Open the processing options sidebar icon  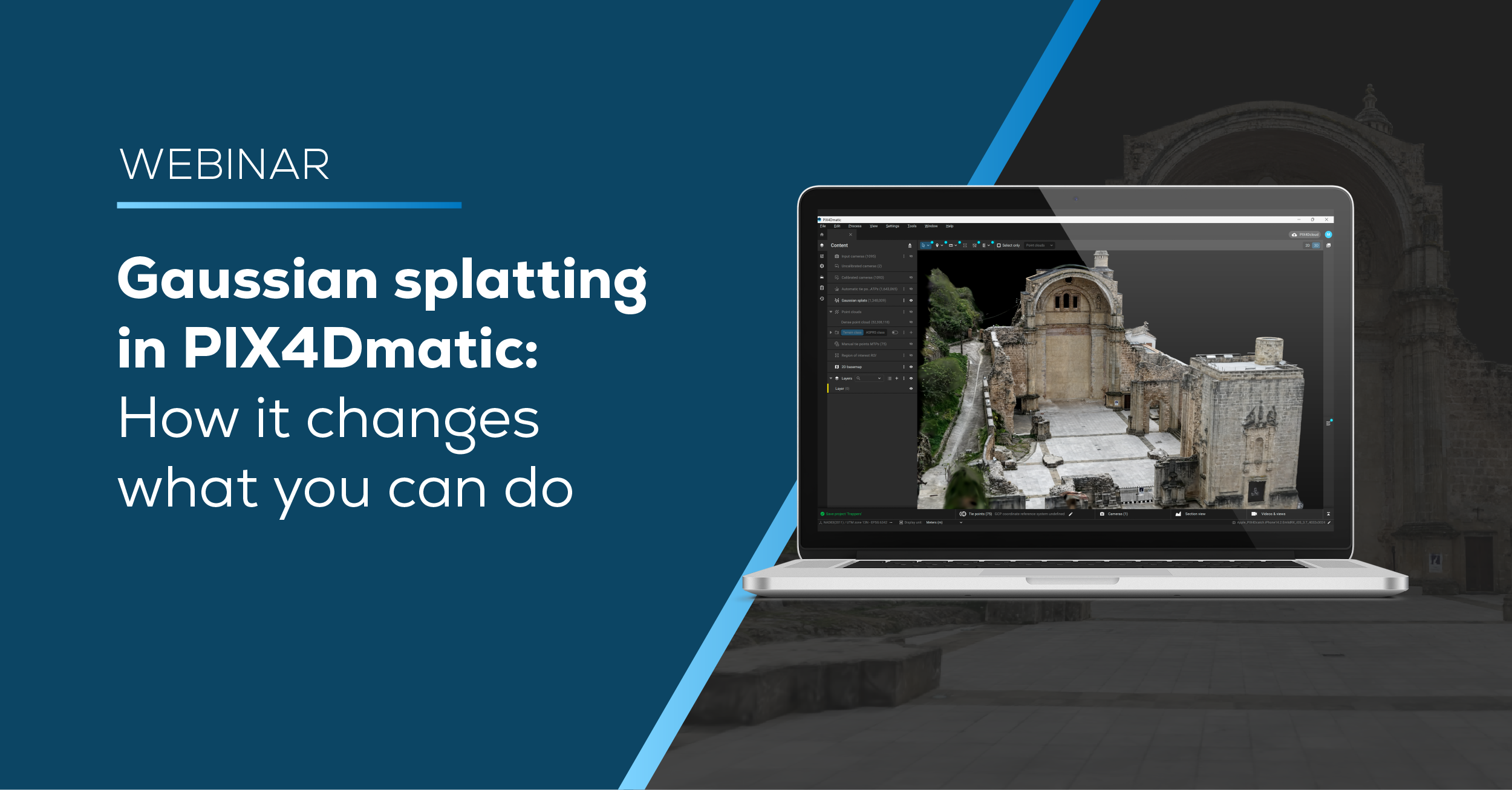click(x=822, y=256)
